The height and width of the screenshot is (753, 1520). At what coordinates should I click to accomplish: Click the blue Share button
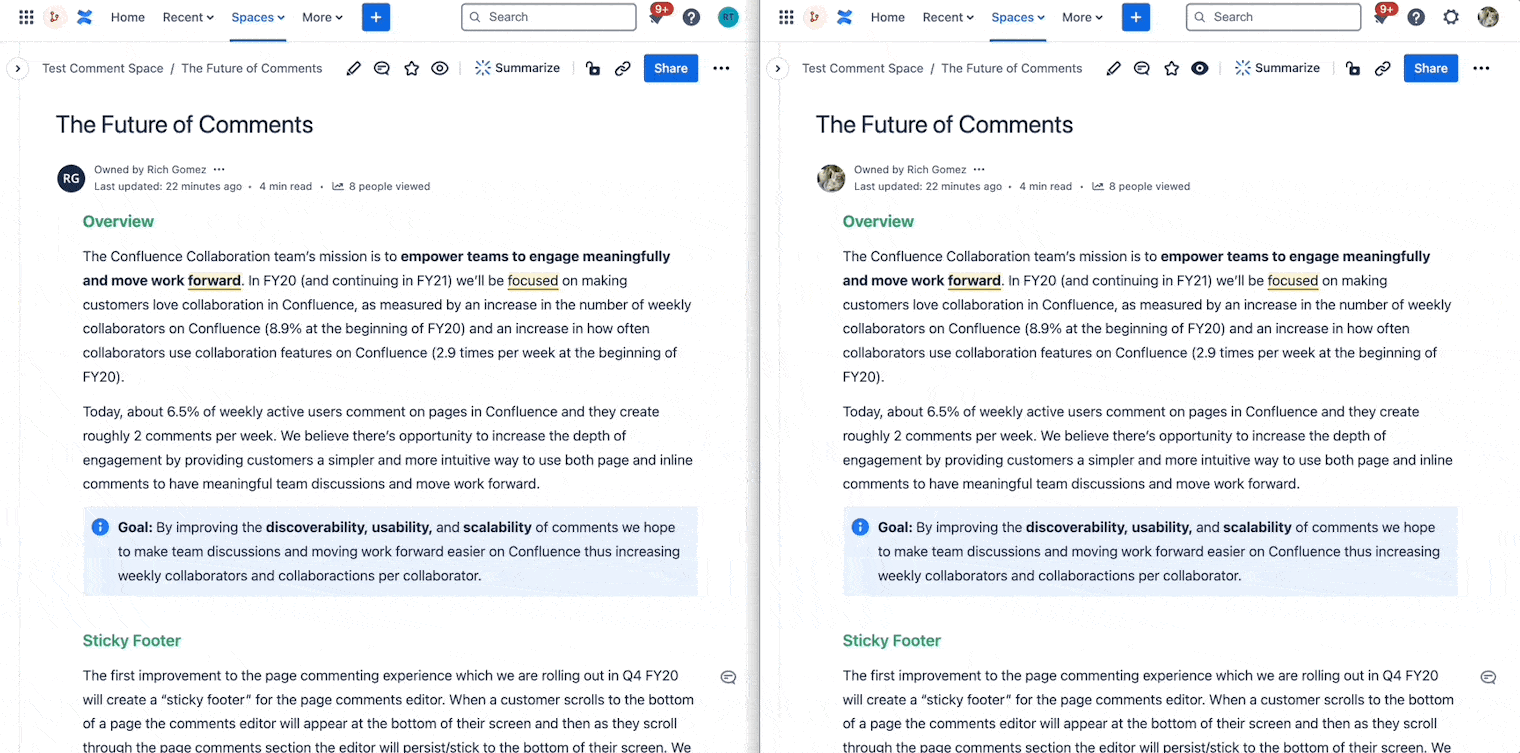670,68
